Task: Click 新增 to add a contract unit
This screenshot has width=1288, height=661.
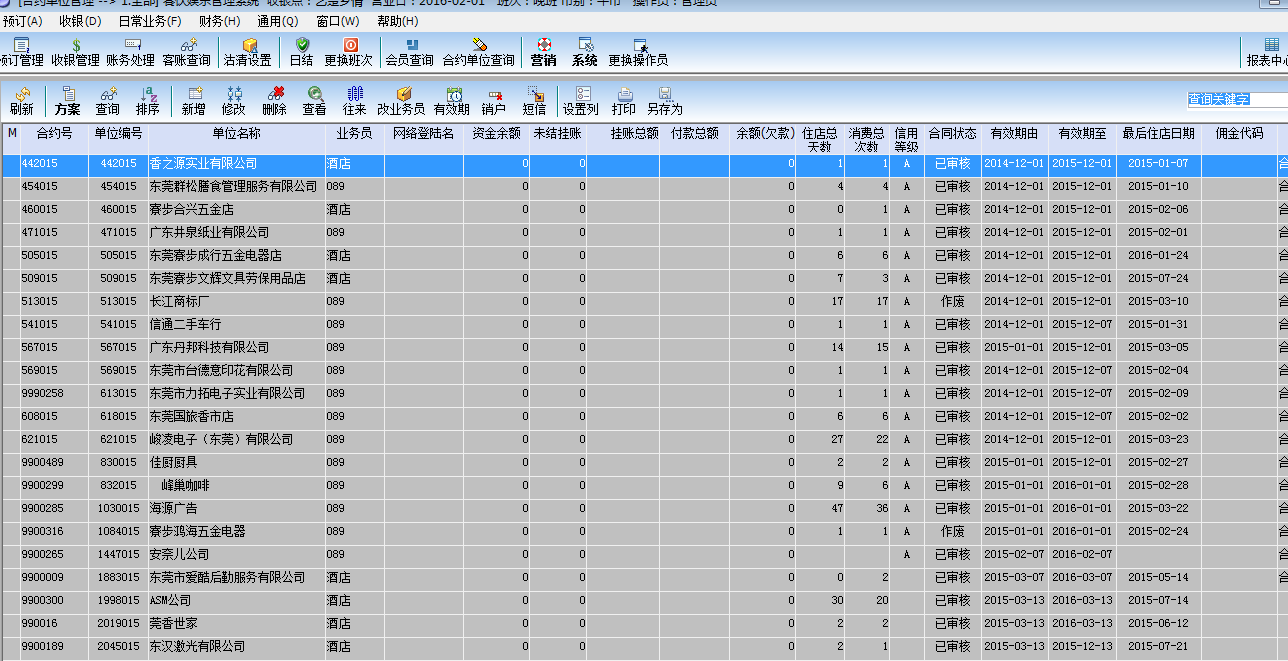Action: coord(194,101)
